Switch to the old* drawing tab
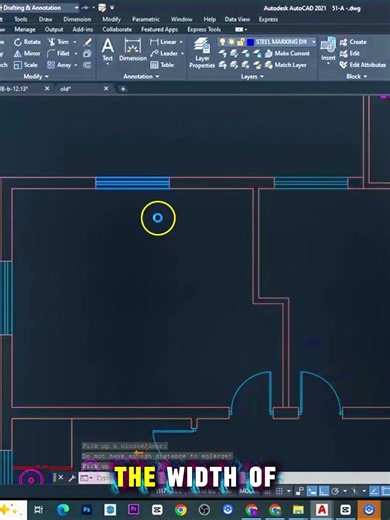Screen dimensions: 390x520 pos(66,89)
